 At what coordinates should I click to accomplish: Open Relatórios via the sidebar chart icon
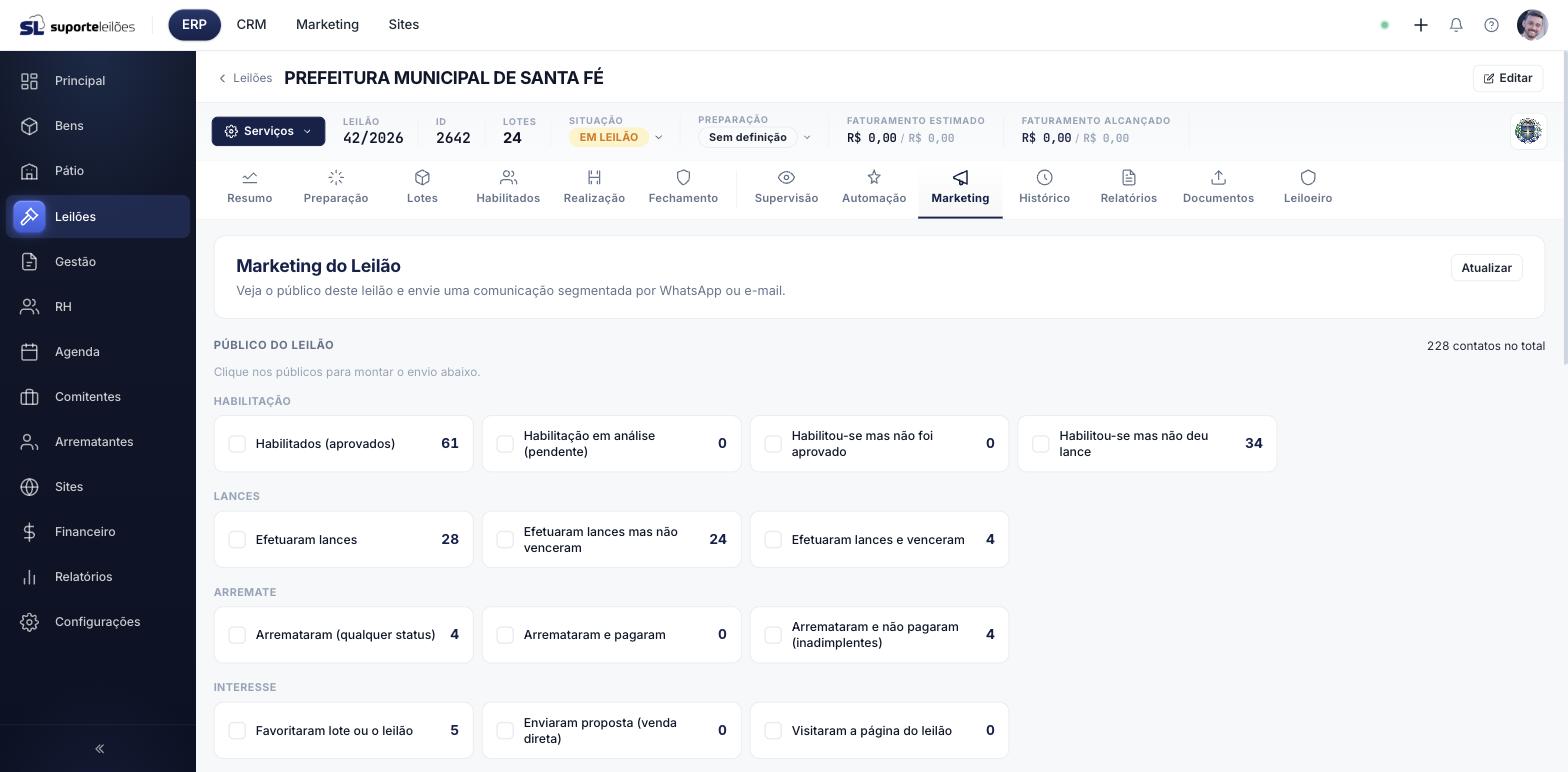pyautogui.click(x=30, y=577)
